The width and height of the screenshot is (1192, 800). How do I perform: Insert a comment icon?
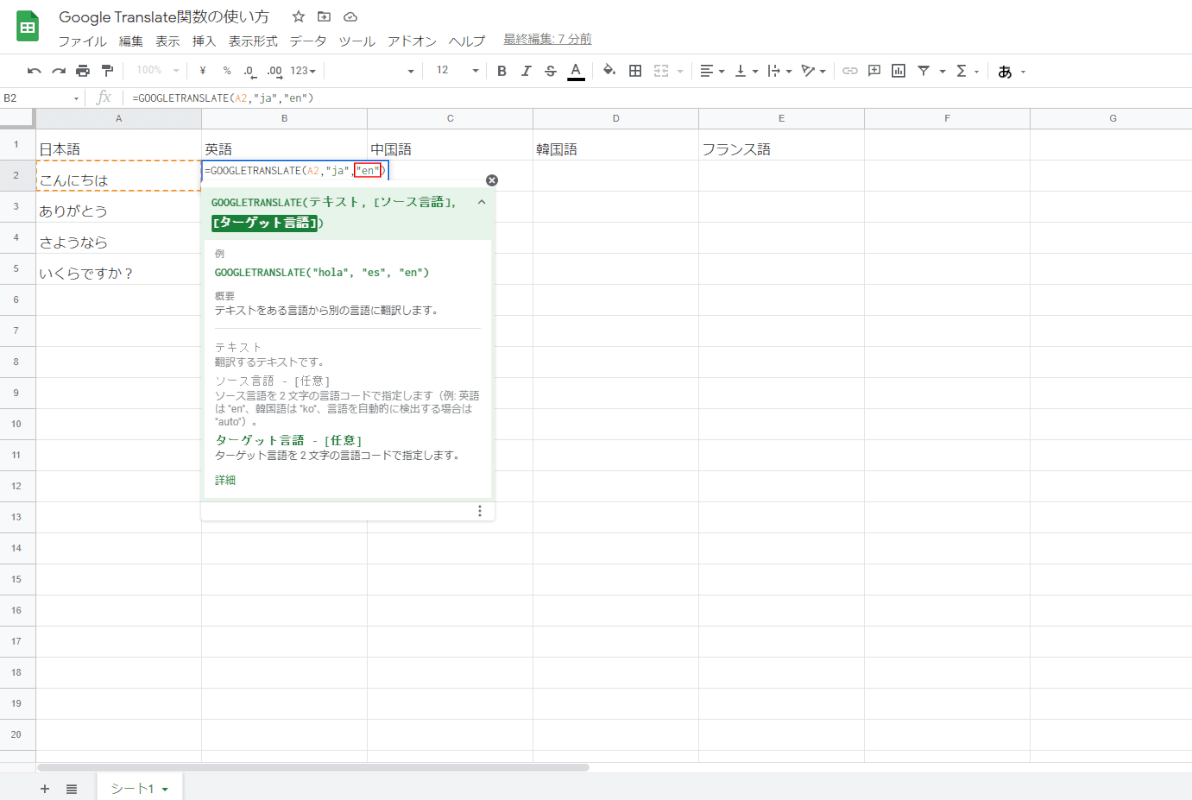pyautogui.click(x=874, y=71)
